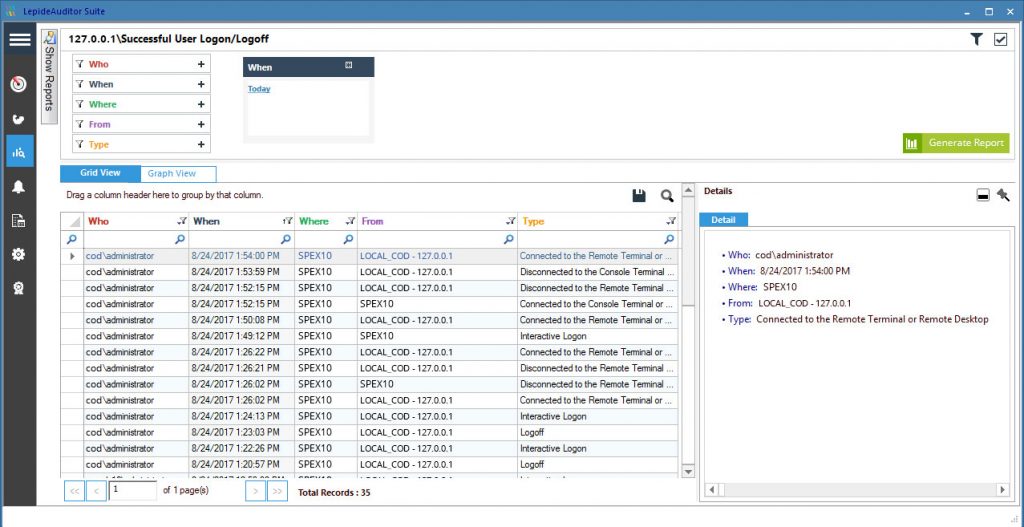Click the page number input field
Screen dimensions: 1024x527
133,490
